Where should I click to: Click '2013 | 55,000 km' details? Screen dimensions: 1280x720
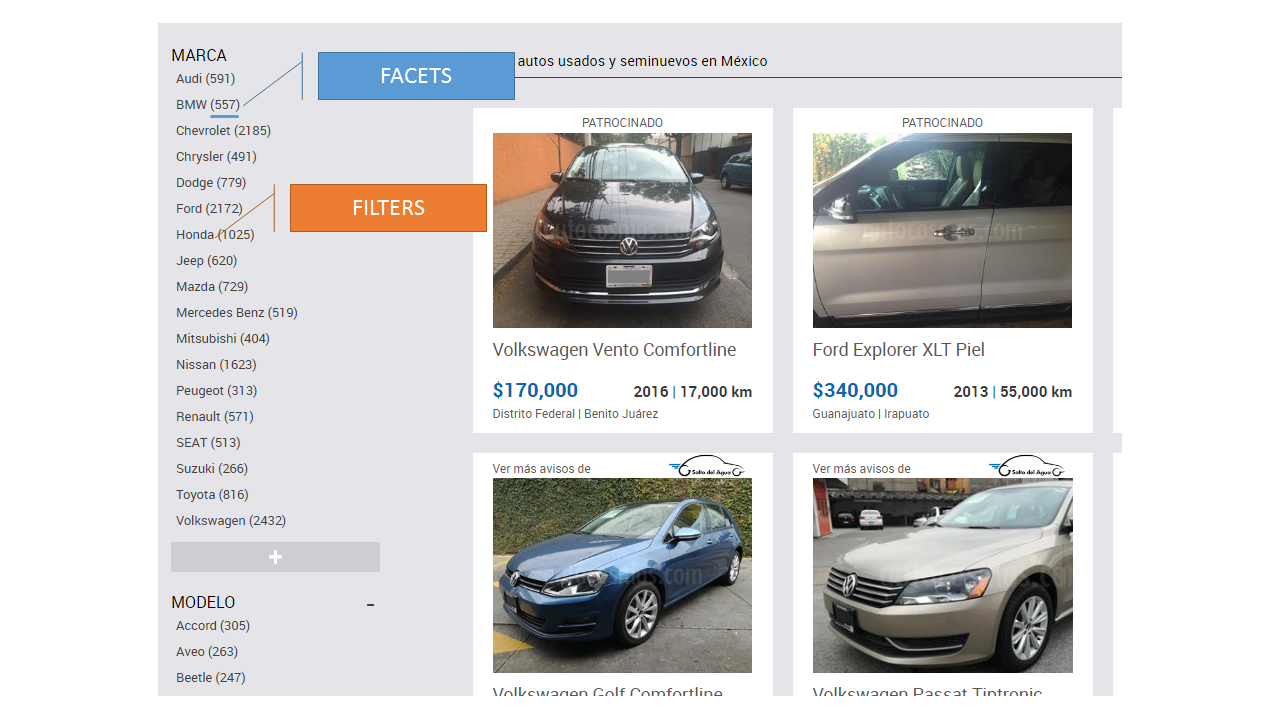[x=1013, y=392]
